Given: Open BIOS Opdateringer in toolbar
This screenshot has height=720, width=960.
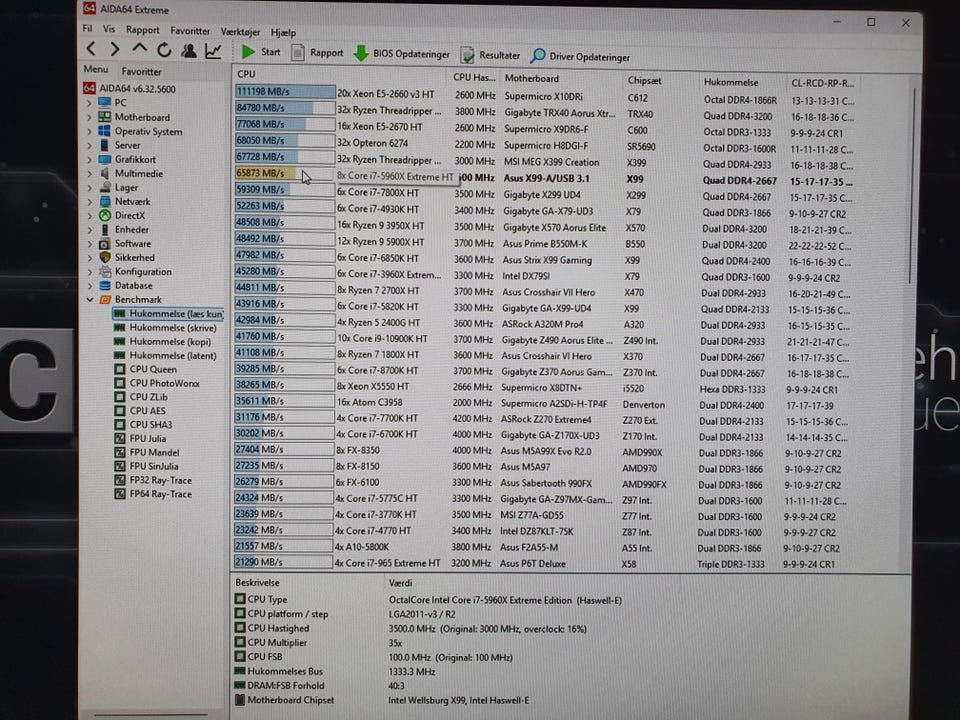Looking at the screenshot, I should pos(402,54).
